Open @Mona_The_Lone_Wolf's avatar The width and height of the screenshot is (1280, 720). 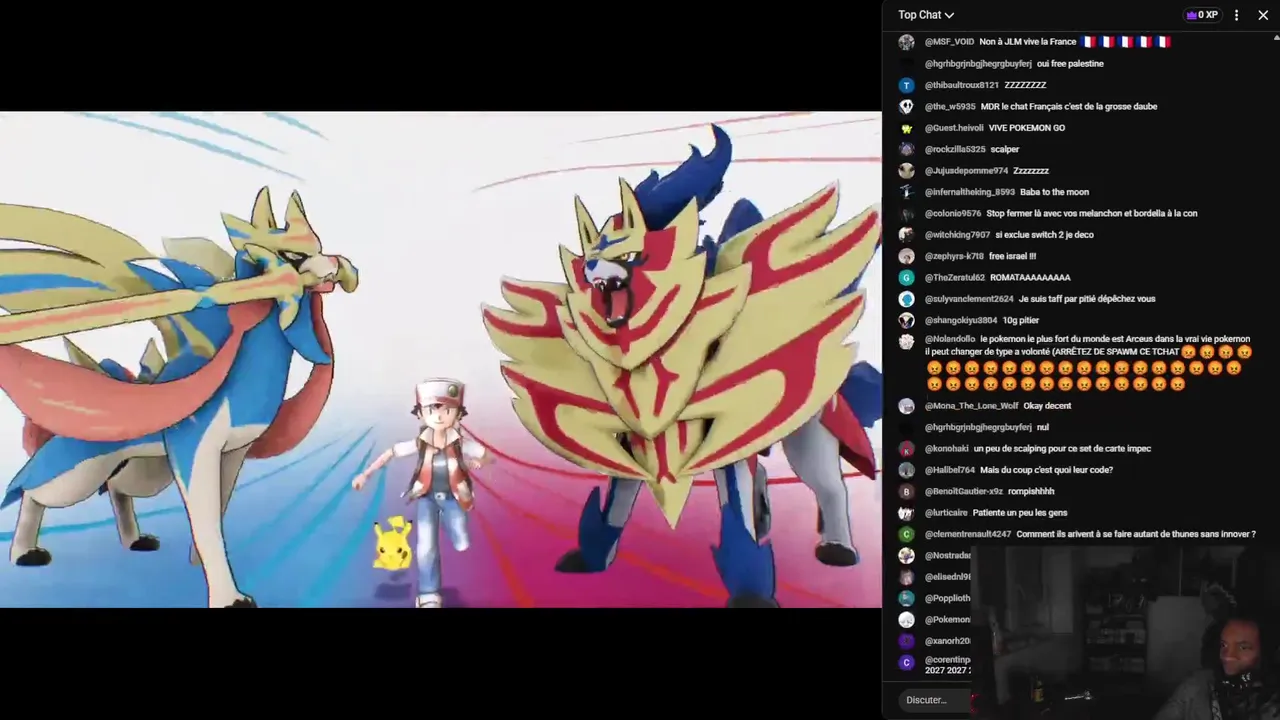906,406
